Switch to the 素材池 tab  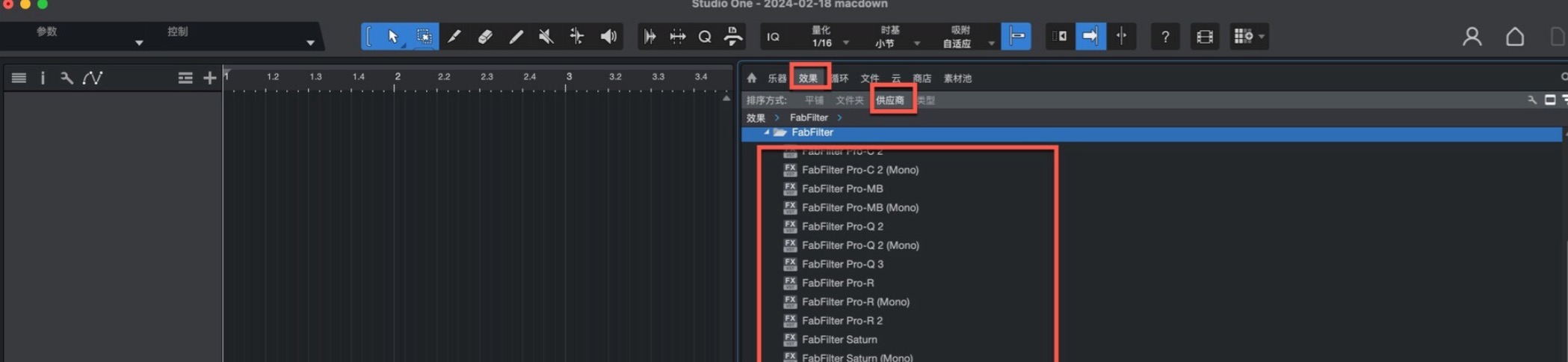click(957, 78)
